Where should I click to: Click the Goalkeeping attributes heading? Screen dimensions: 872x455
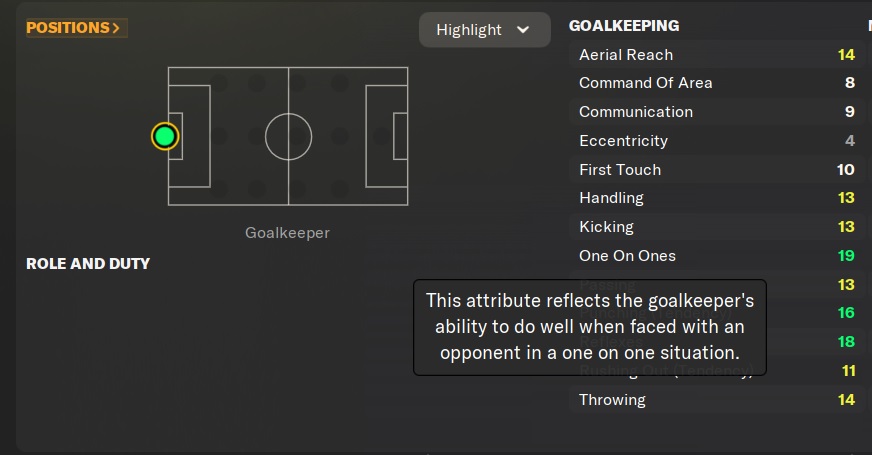pyautogui.click(x=623, y=26)
